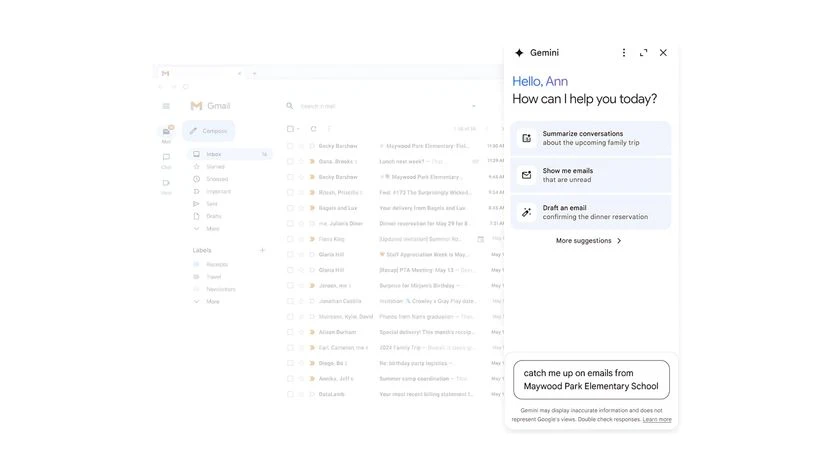The image size is (826, 465).
Task: Tick the checkbox beside DataLamb email
Action: (291, 394)
